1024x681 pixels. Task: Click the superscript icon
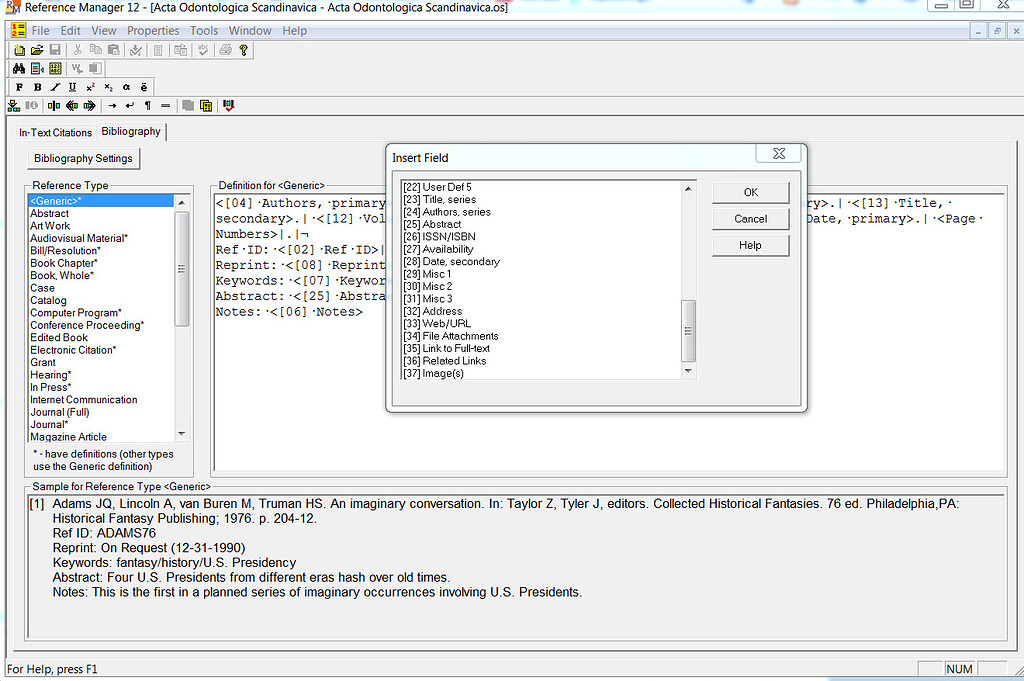pyautogui.click(x=90, y=87)
